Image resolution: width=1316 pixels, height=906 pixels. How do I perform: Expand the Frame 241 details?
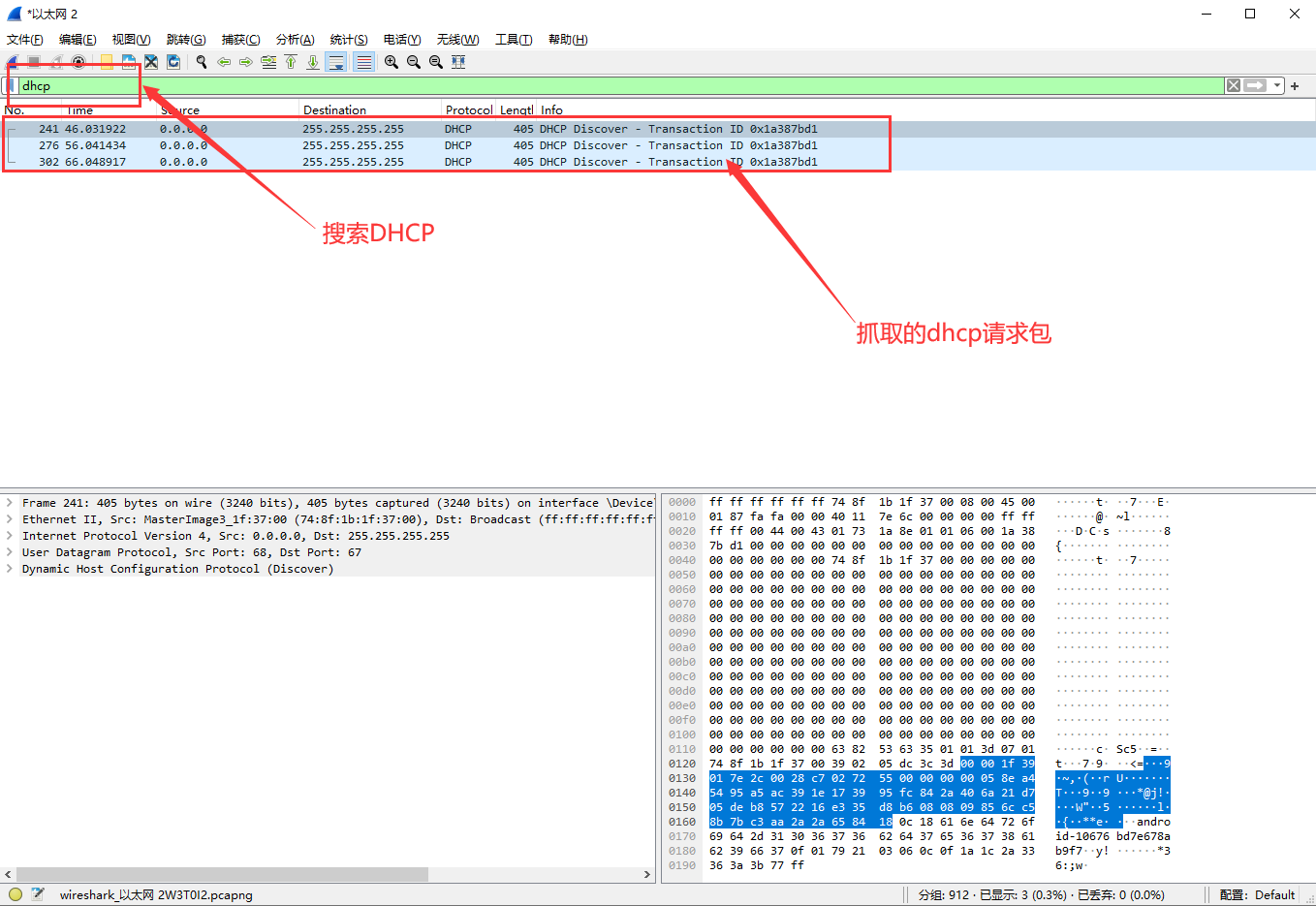pyautogui.click(x=10, y=503)
